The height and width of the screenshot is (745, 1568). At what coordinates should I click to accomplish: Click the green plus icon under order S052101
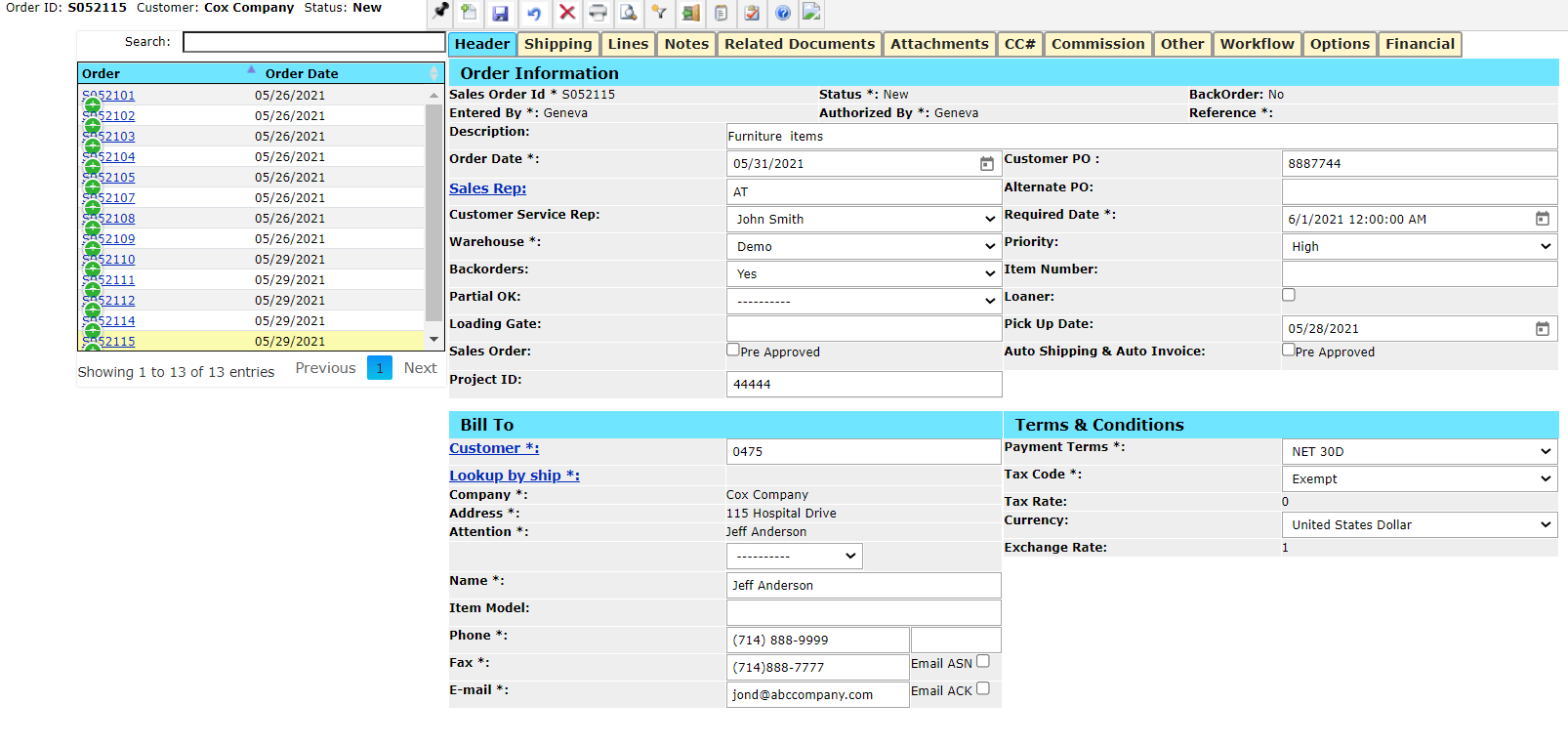coord(92,105)
